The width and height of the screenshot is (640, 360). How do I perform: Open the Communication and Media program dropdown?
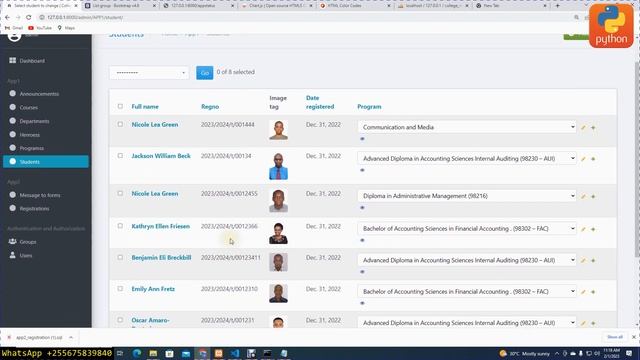click(467, 127)
